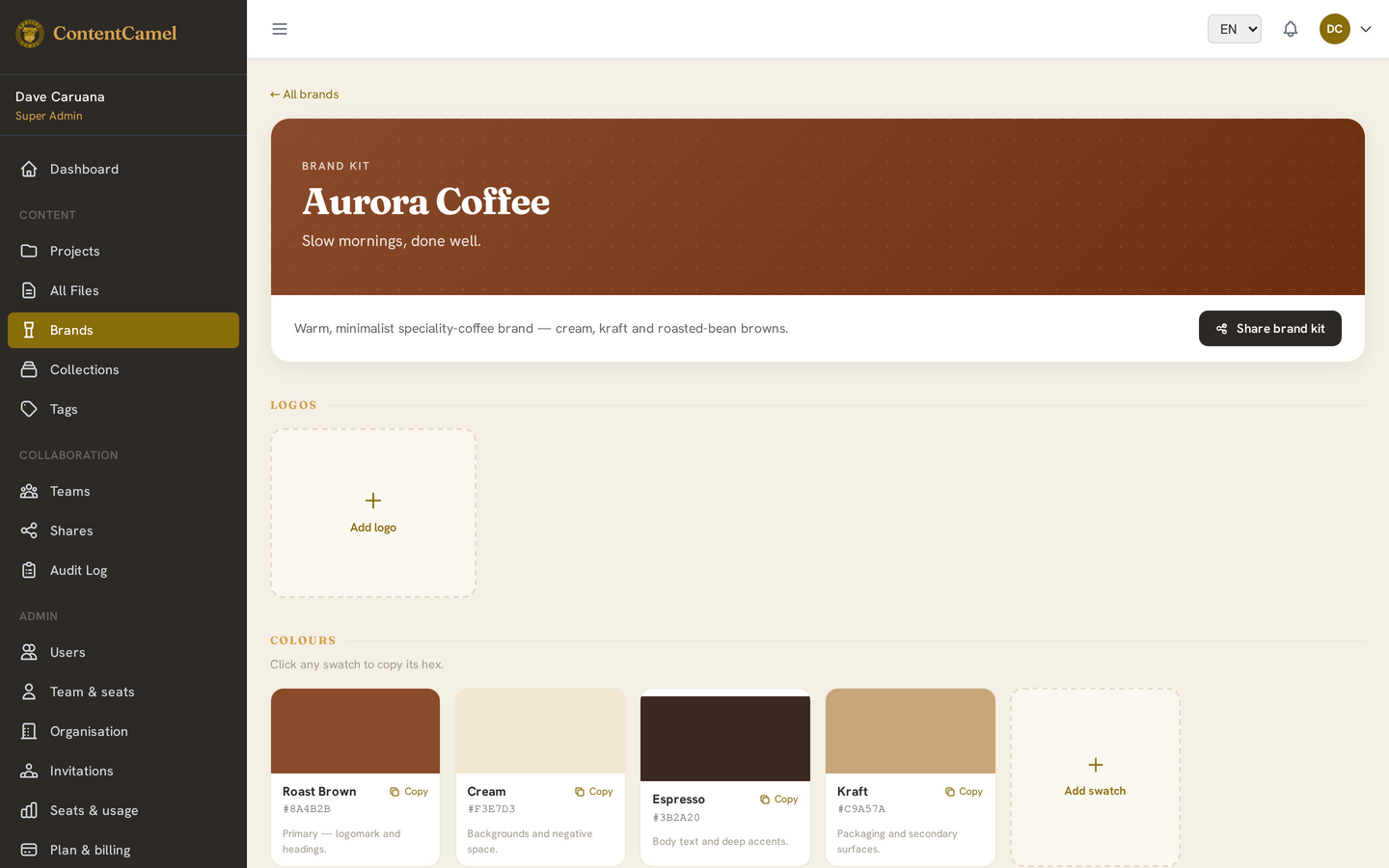Click the All Files document icon

click(x=29, y=290)
